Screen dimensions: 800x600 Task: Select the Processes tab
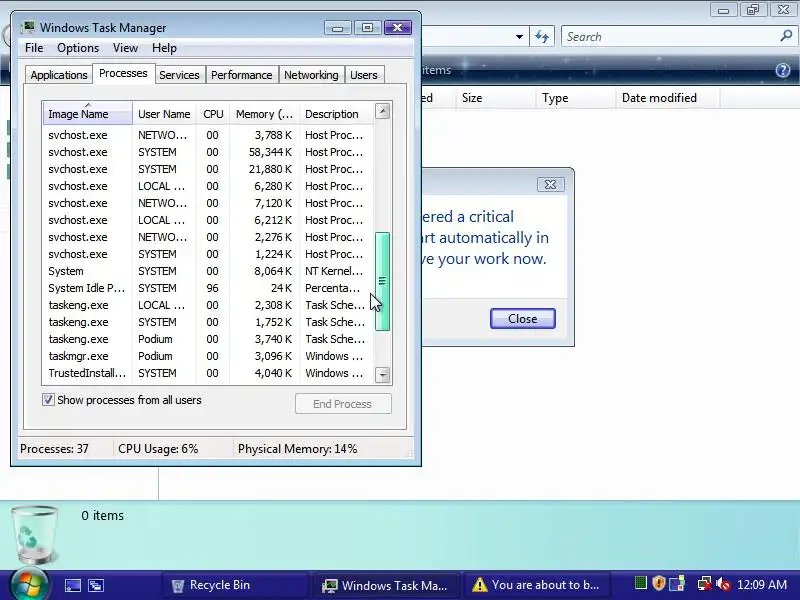click(x=123, y=73)
